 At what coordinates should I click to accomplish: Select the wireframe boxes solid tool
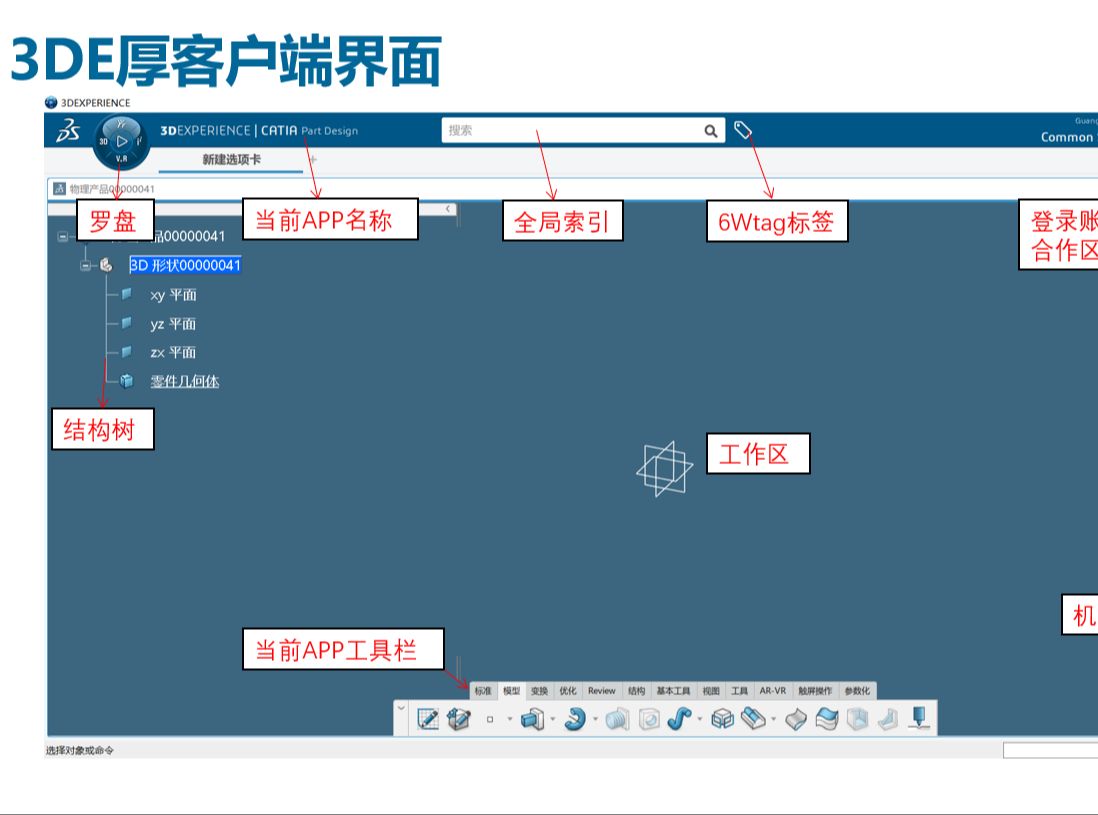722,719
